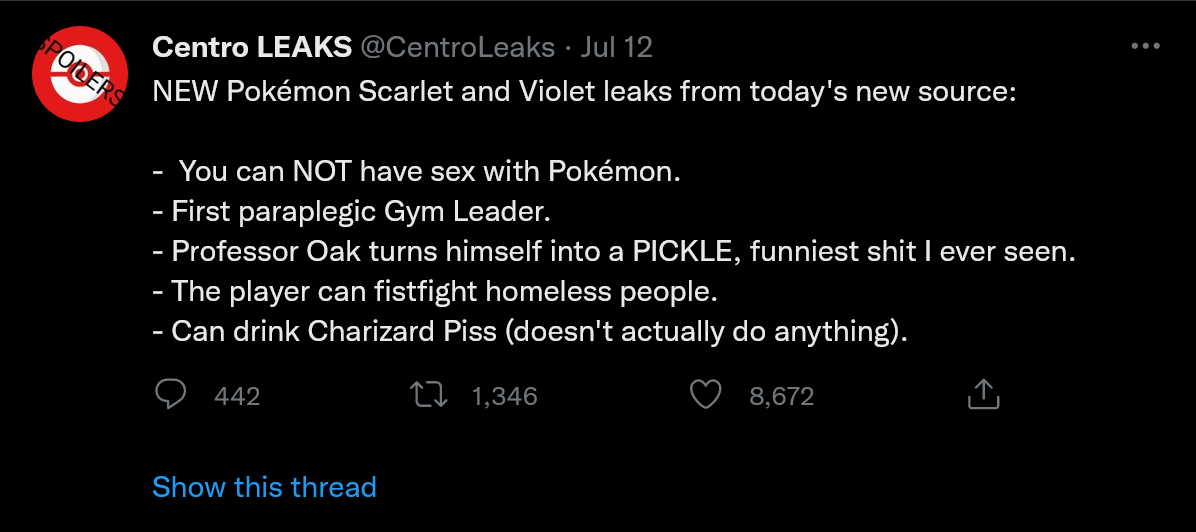Image resolution: width=1196 pixels, height=532 pixels.
Task: Click the 'First paraplegic Gym Leader' line
Action: [x=352, y=211]
